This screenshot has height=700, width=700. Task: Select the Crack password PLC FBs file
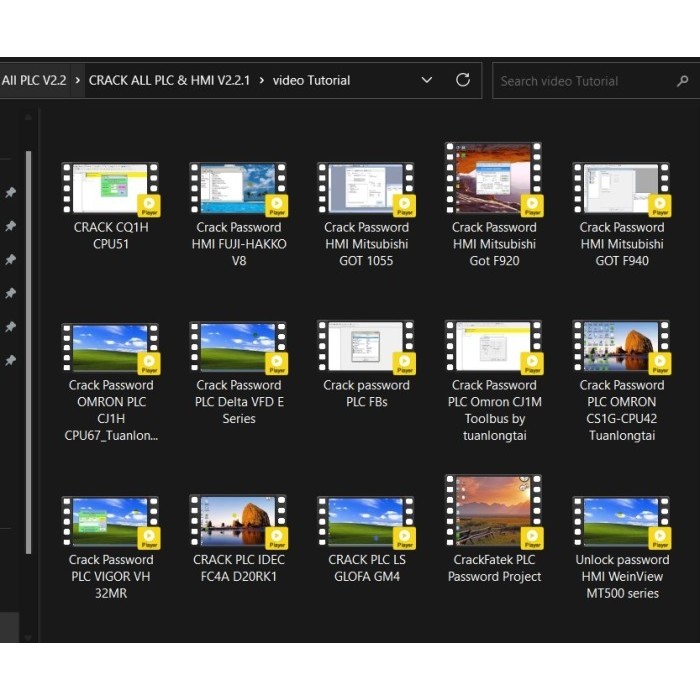tap(366, 347)
